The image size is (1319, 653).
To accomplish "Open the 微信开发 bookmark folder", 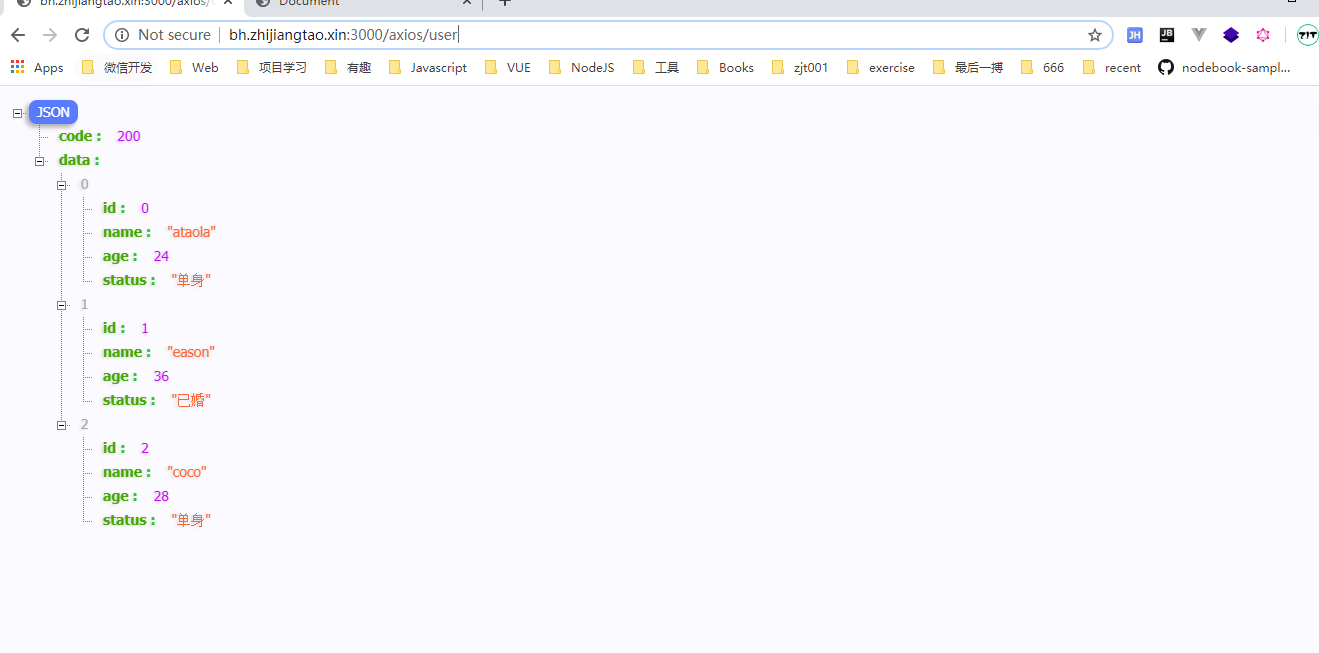I will pyautogui.click(x=117, y=67).
